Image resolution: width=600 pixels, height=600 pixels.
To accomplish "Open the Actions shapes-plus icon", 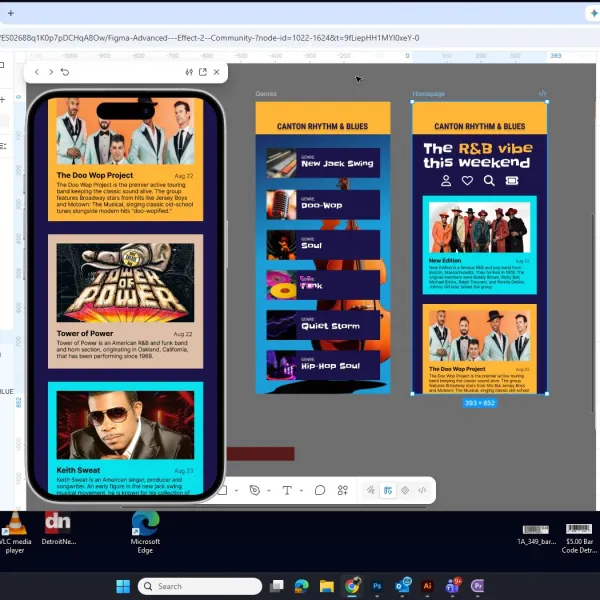I will click(343, 490).
